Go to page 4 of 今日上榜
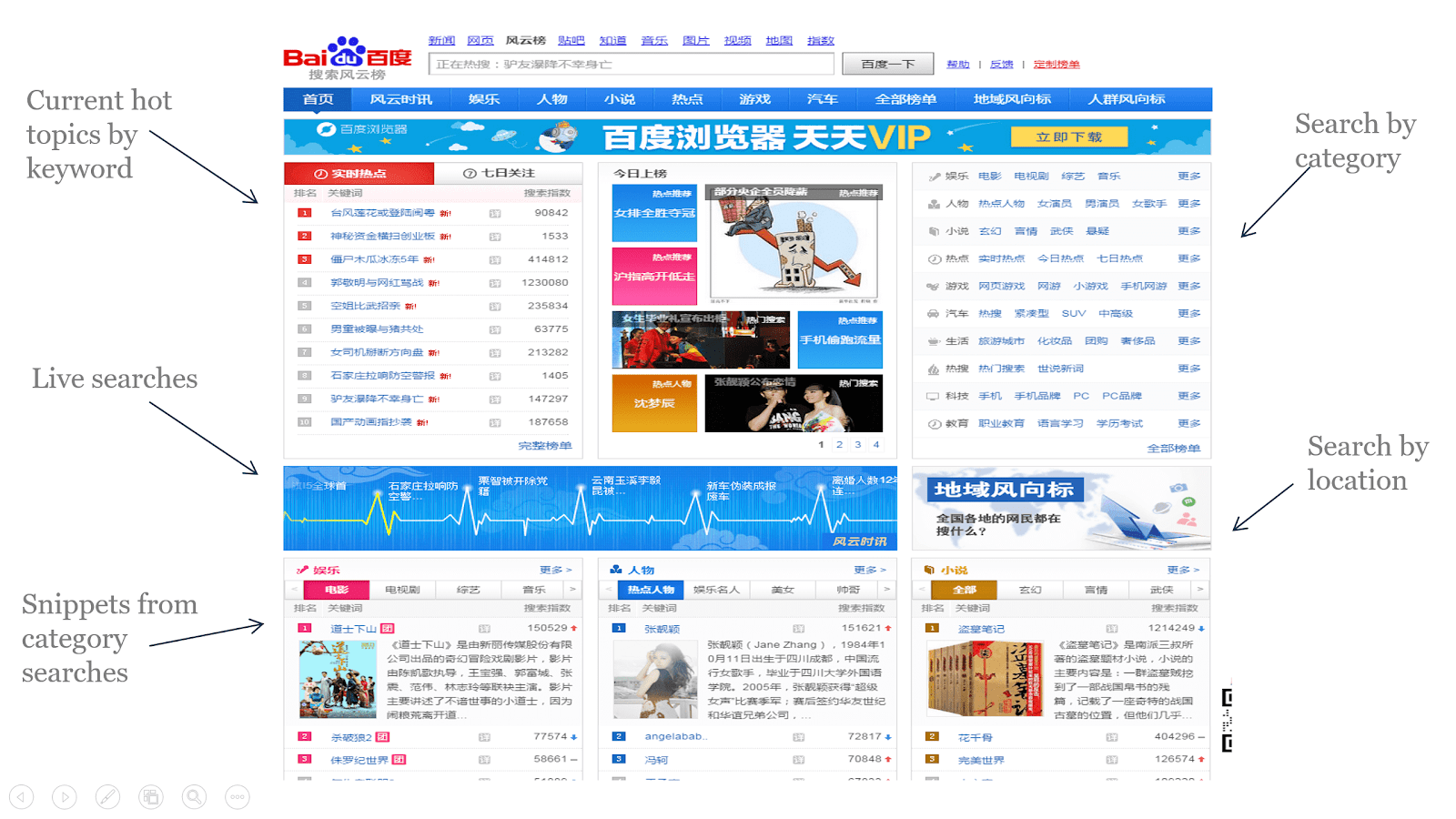Image resolution: width=1456 pixels, height=819 pixels. (876, 445)
